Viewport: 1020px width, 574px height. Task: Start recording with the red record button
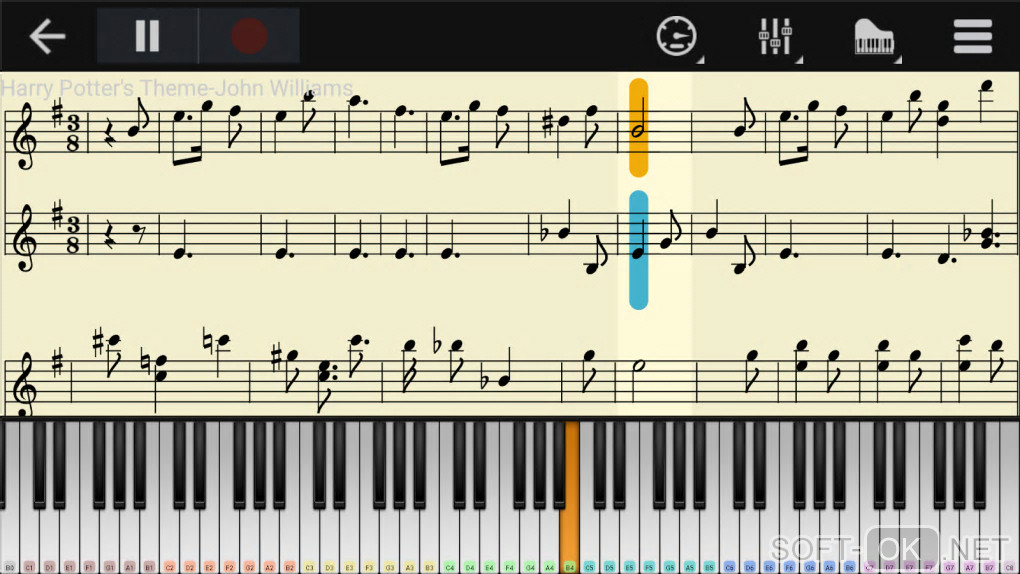[249, 36]
